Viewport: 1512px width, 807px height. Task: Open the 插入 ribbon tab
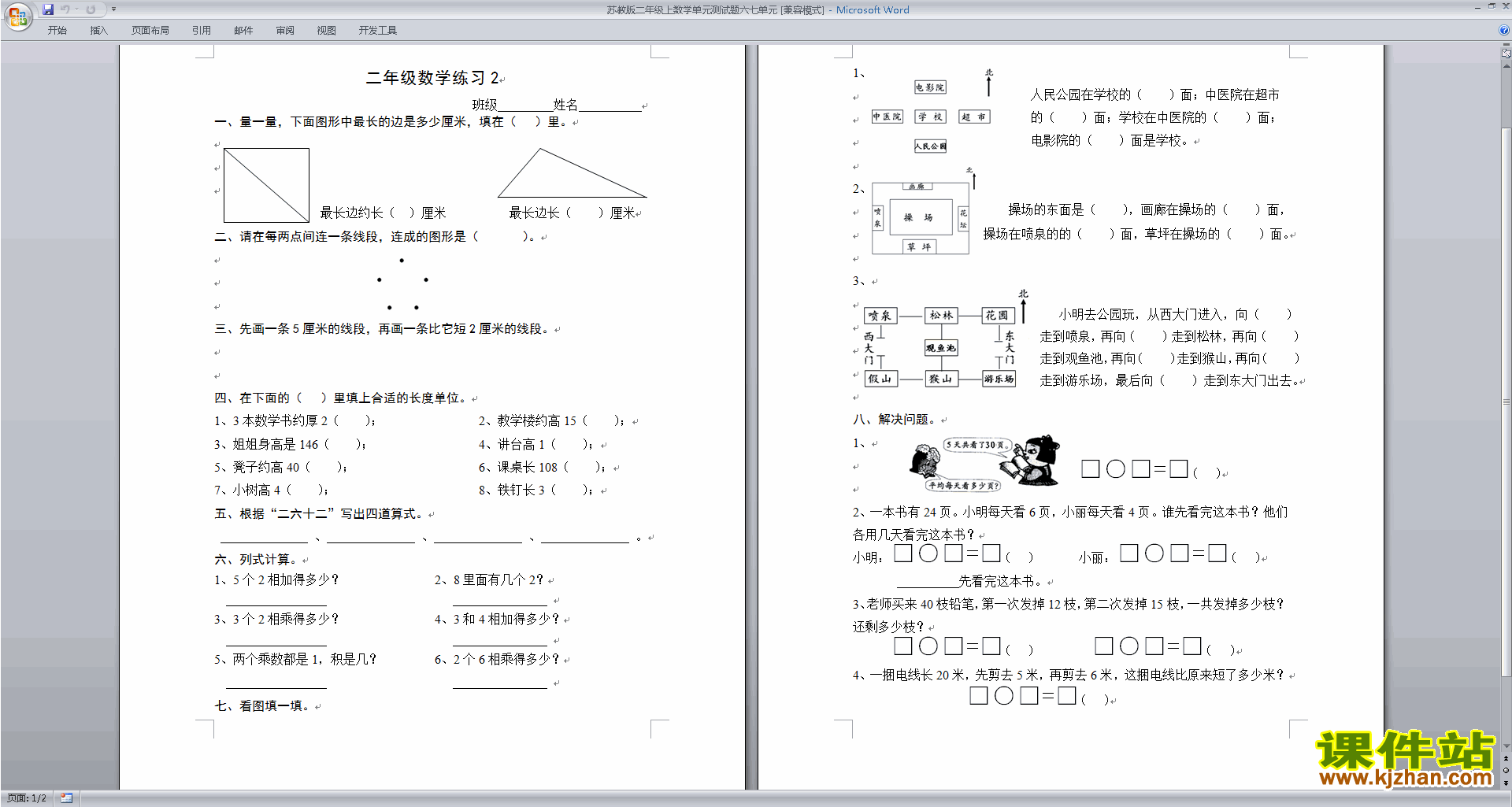pyautogui.click(x=98, y=31)
